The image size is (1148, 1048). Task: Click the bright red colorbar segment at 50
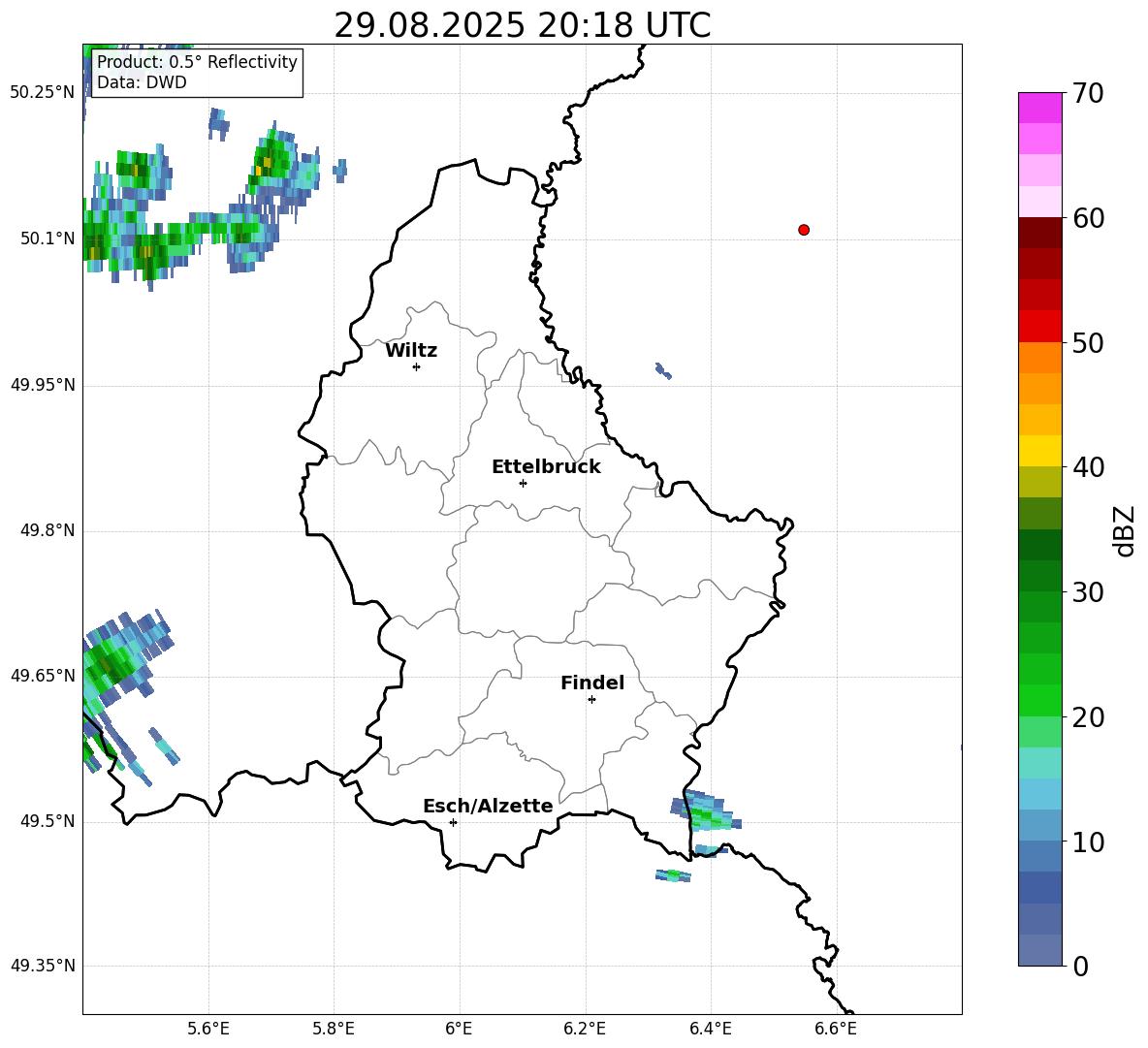[x=1039, y=327]
